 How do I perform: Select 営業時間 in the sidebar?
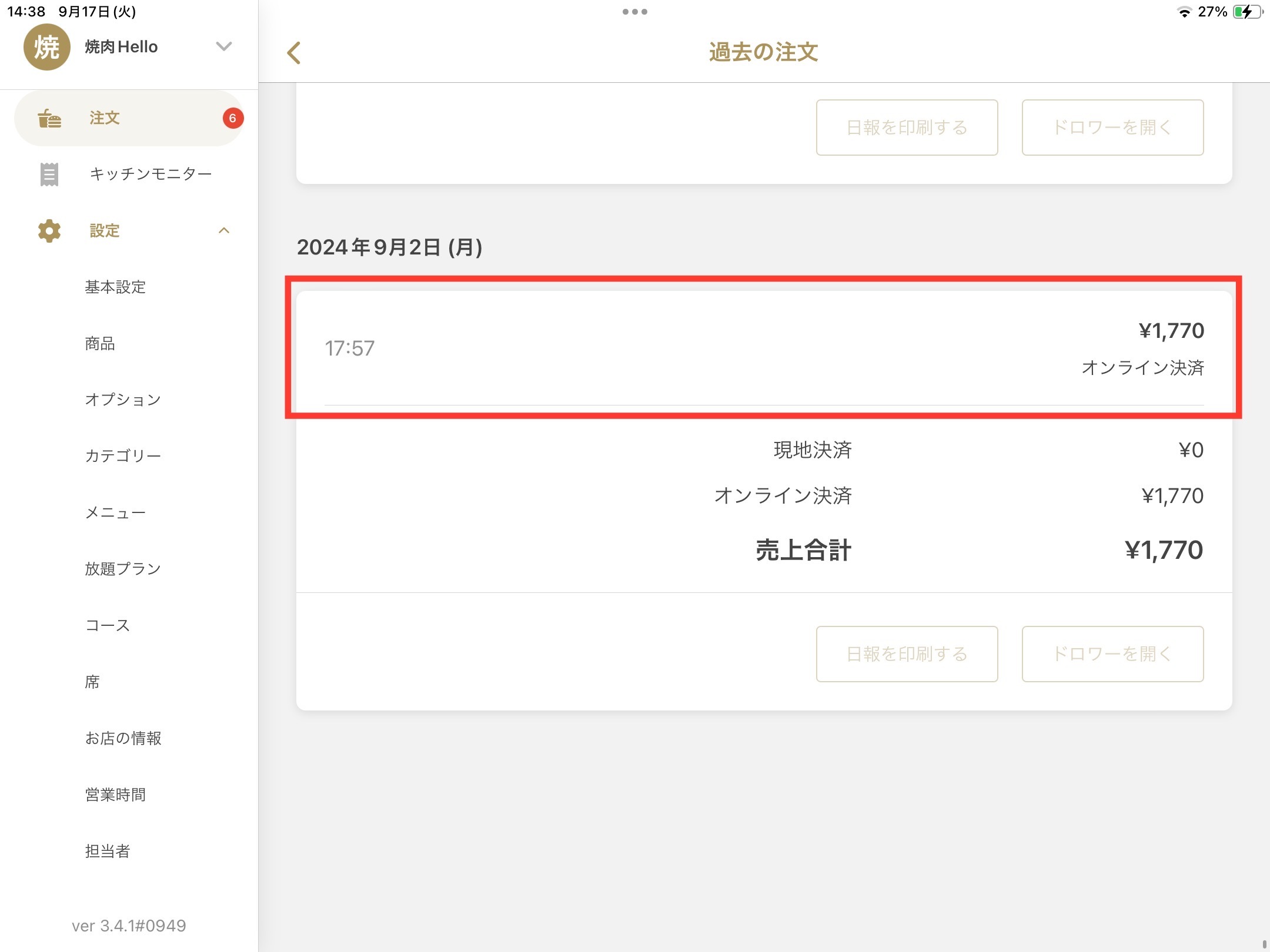click(115, 795)
